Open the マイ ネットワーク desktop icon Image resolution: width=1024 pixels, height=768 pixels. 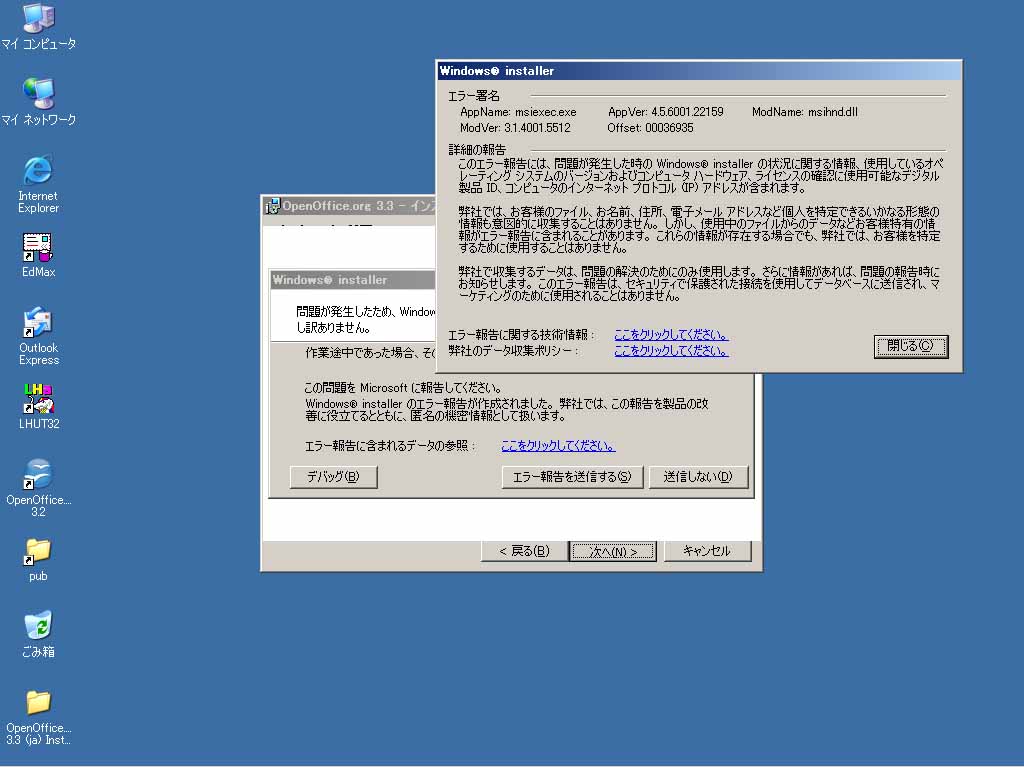click(38, 94)
